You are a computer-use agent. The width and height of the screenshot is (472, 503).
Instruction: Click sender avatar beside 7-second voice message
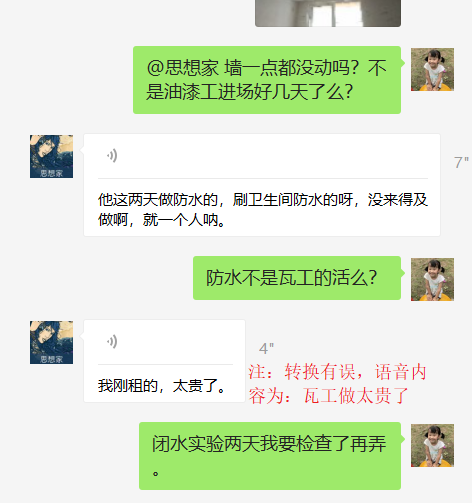tap(51, 156)
